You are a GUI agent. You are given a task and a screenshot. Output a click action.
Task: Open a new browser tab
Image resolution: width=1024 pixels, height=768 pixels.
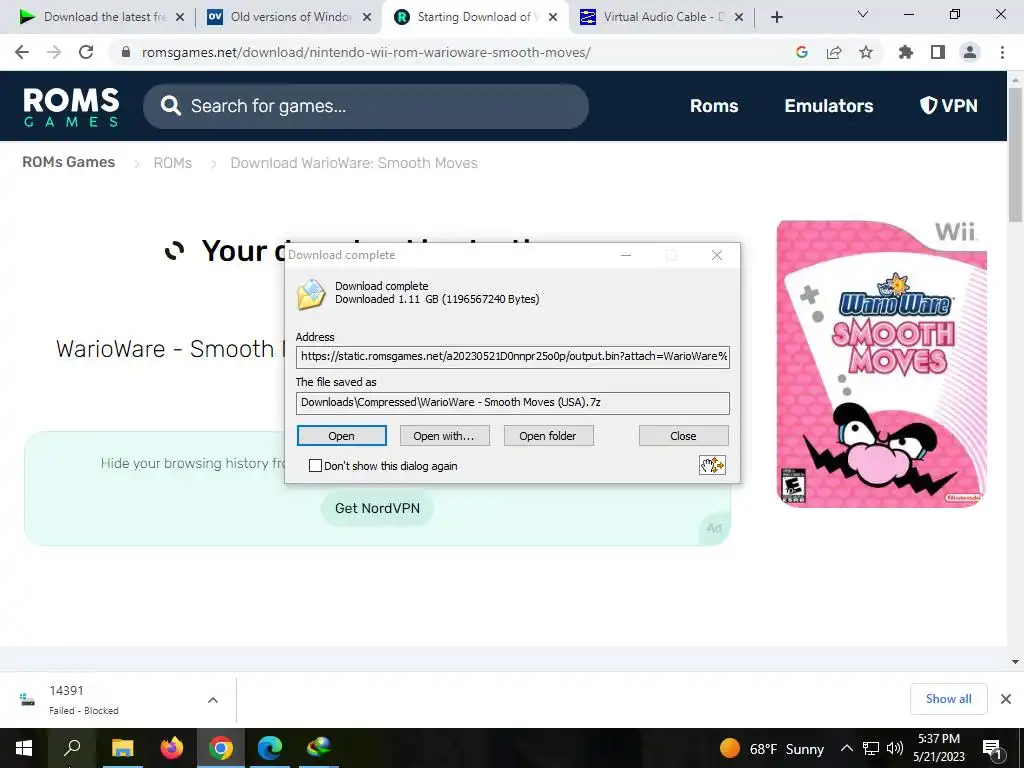click(x=776, y=17)
